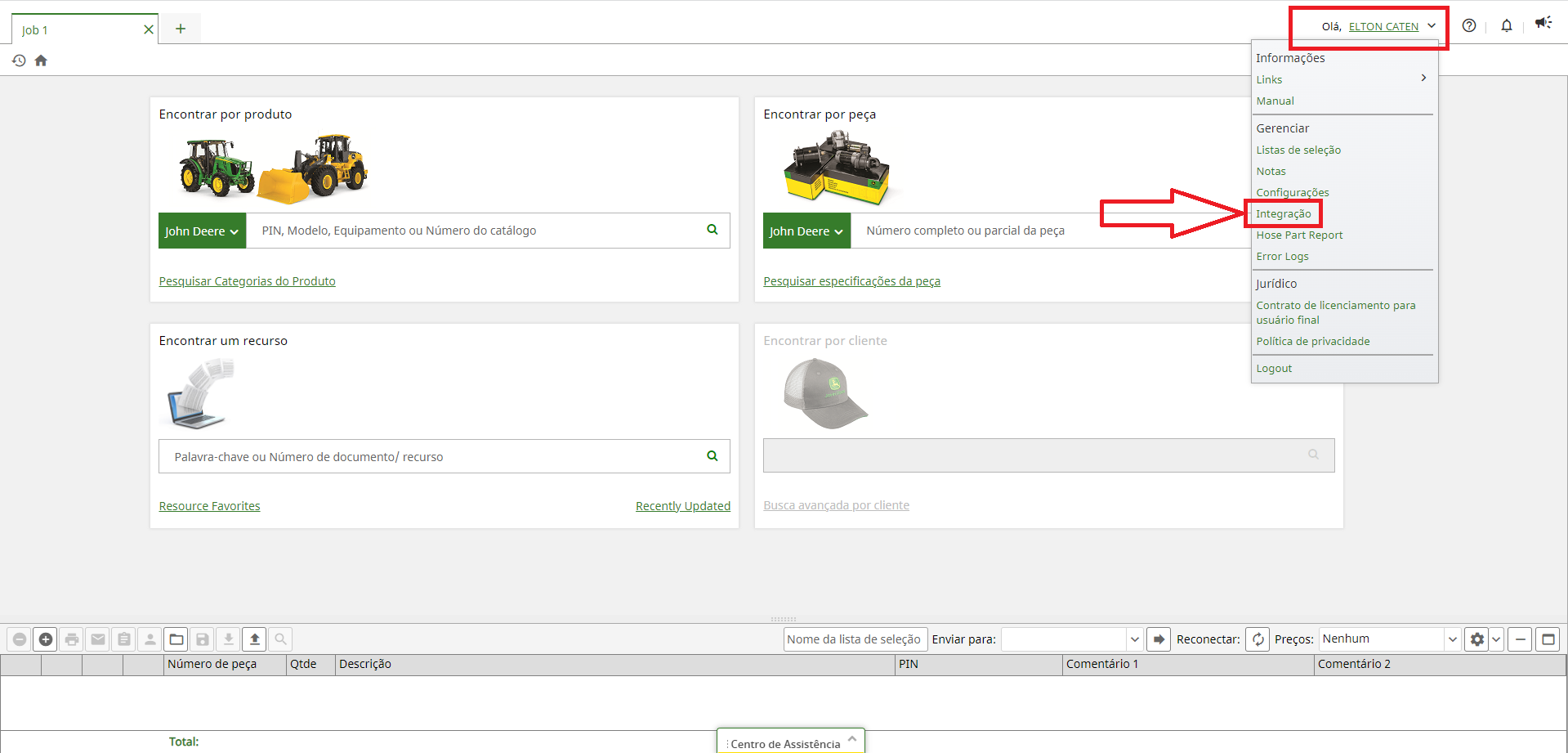Open the John Deere brand dropdown for products
The width and height of the screenshot is (1568, 753).
(202, 231)
